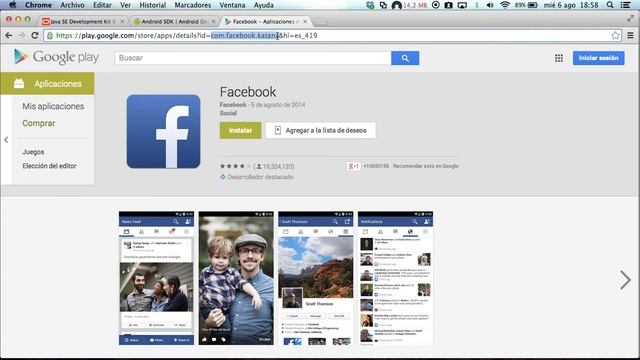Open Google apps grid icon
This screenshot has height=360, width=640.
pyautogui.click(x=559, y=58)
